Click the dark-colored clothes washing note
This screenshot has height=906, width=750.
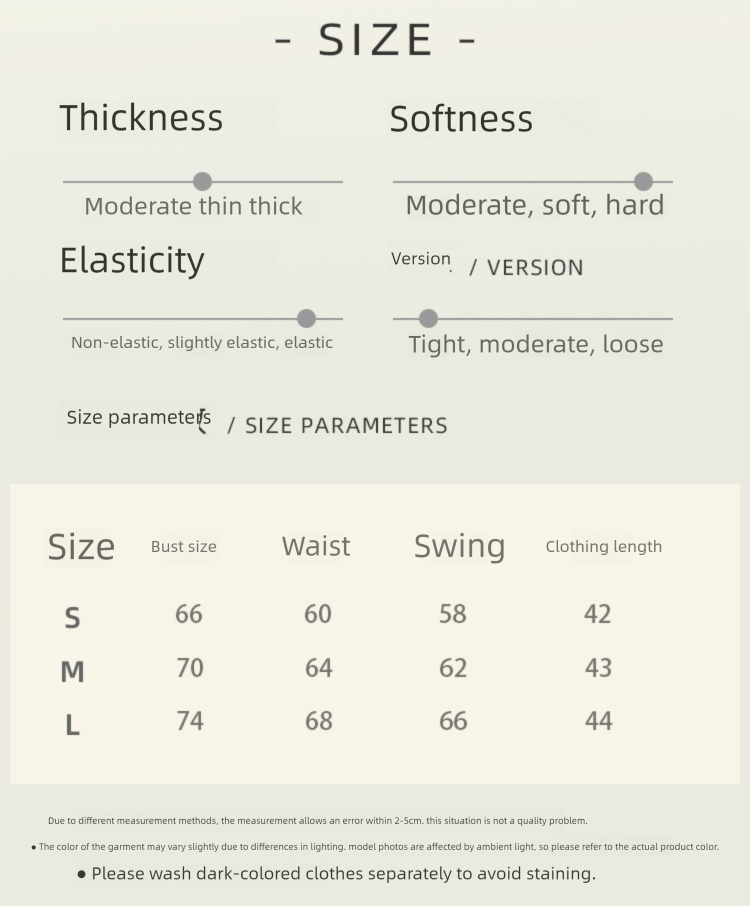point(343,874)
